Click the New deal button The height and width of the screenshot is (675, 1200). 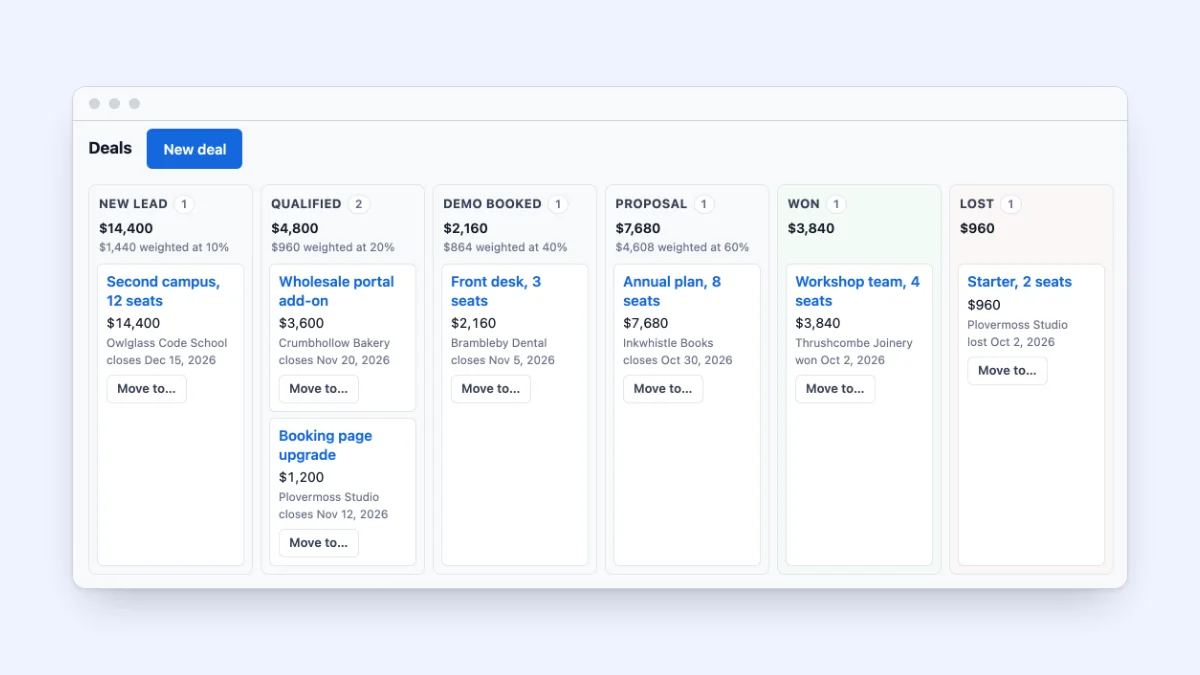tap(194, 149)
